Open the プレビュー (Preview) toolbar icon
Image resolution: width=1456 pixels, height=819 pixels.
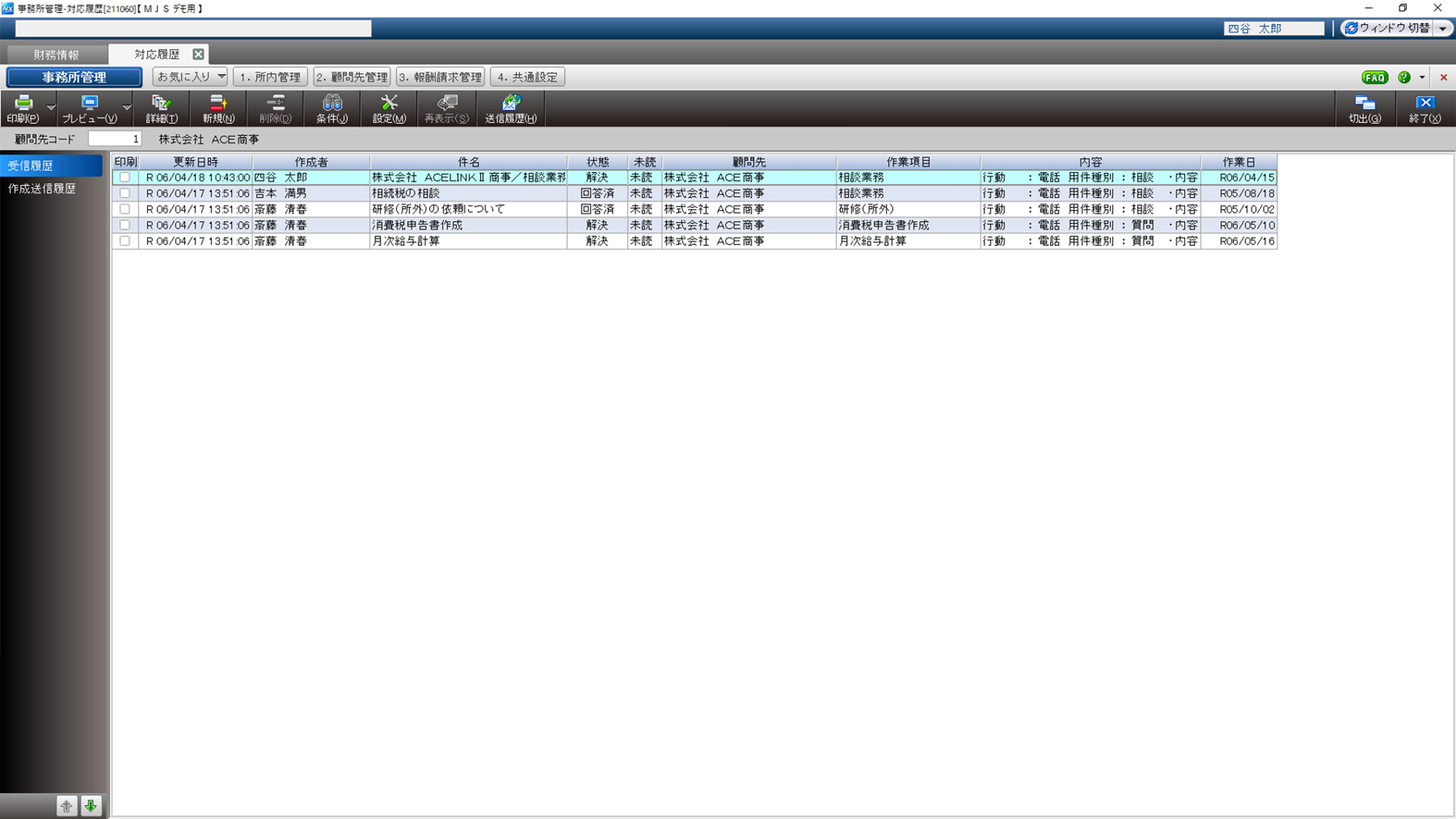[x=89, y=108]
